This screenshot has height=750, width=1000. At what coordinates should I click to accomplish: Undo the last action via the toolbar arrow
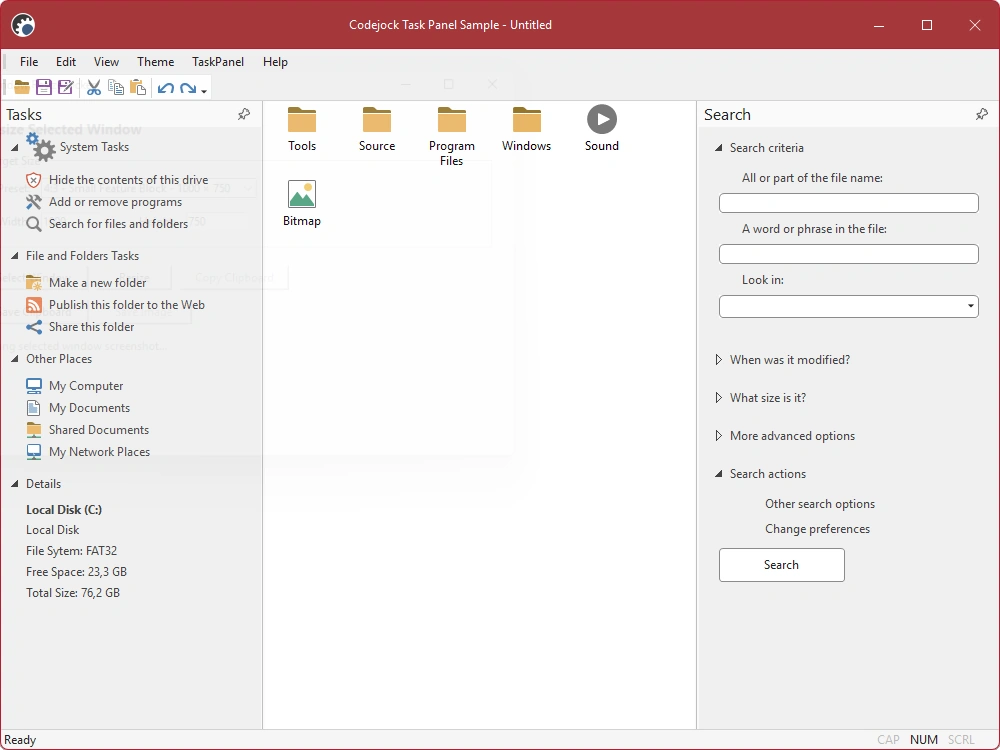pyautogui.click(x=166, y=88)
